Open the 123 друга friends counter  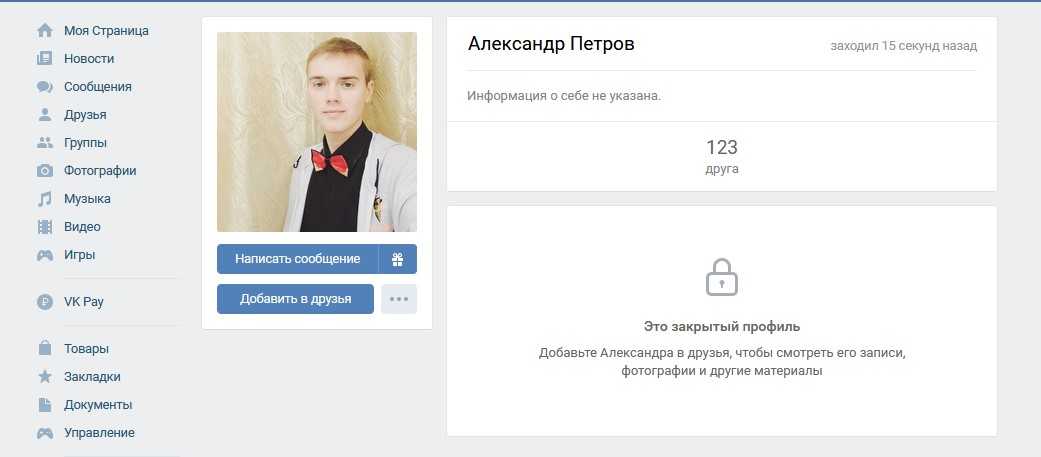[x=722, y=157]
